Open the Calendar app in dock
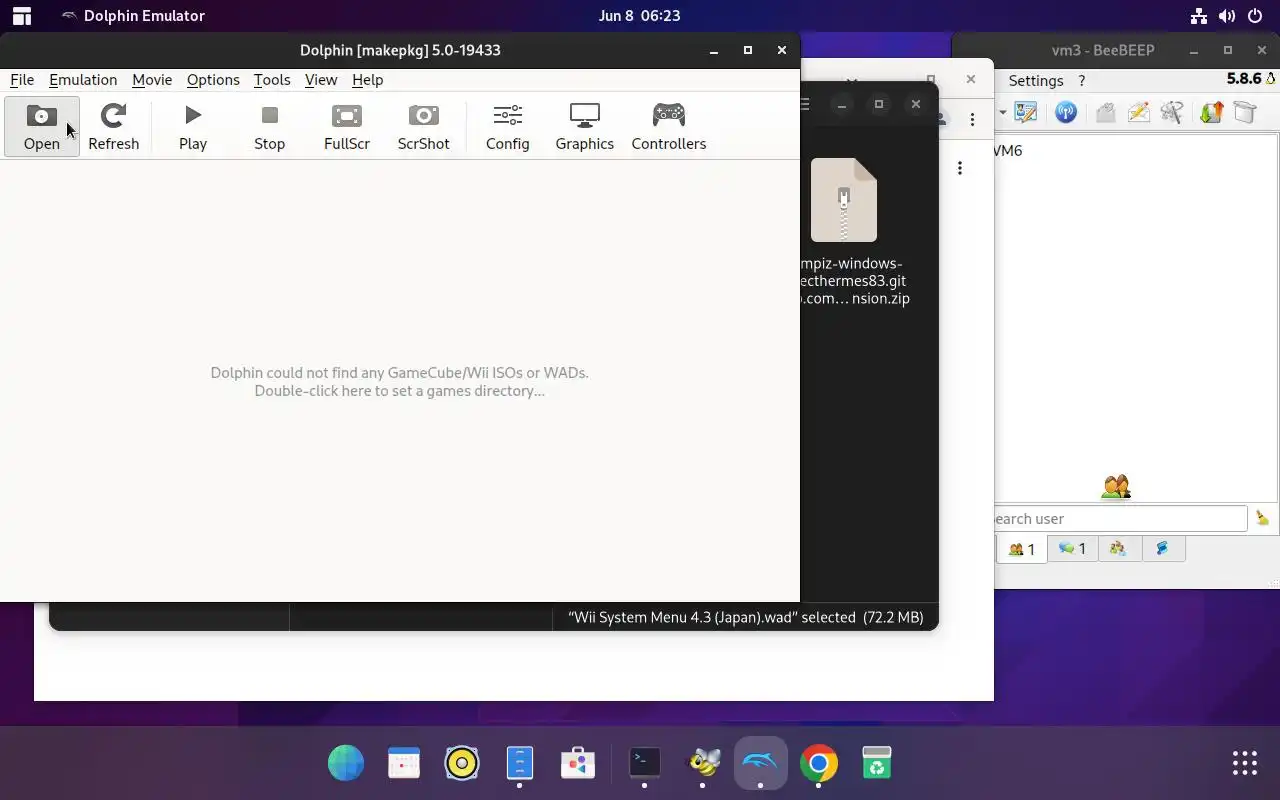This screenshot has width=1280, height=800. click(404, 763)
